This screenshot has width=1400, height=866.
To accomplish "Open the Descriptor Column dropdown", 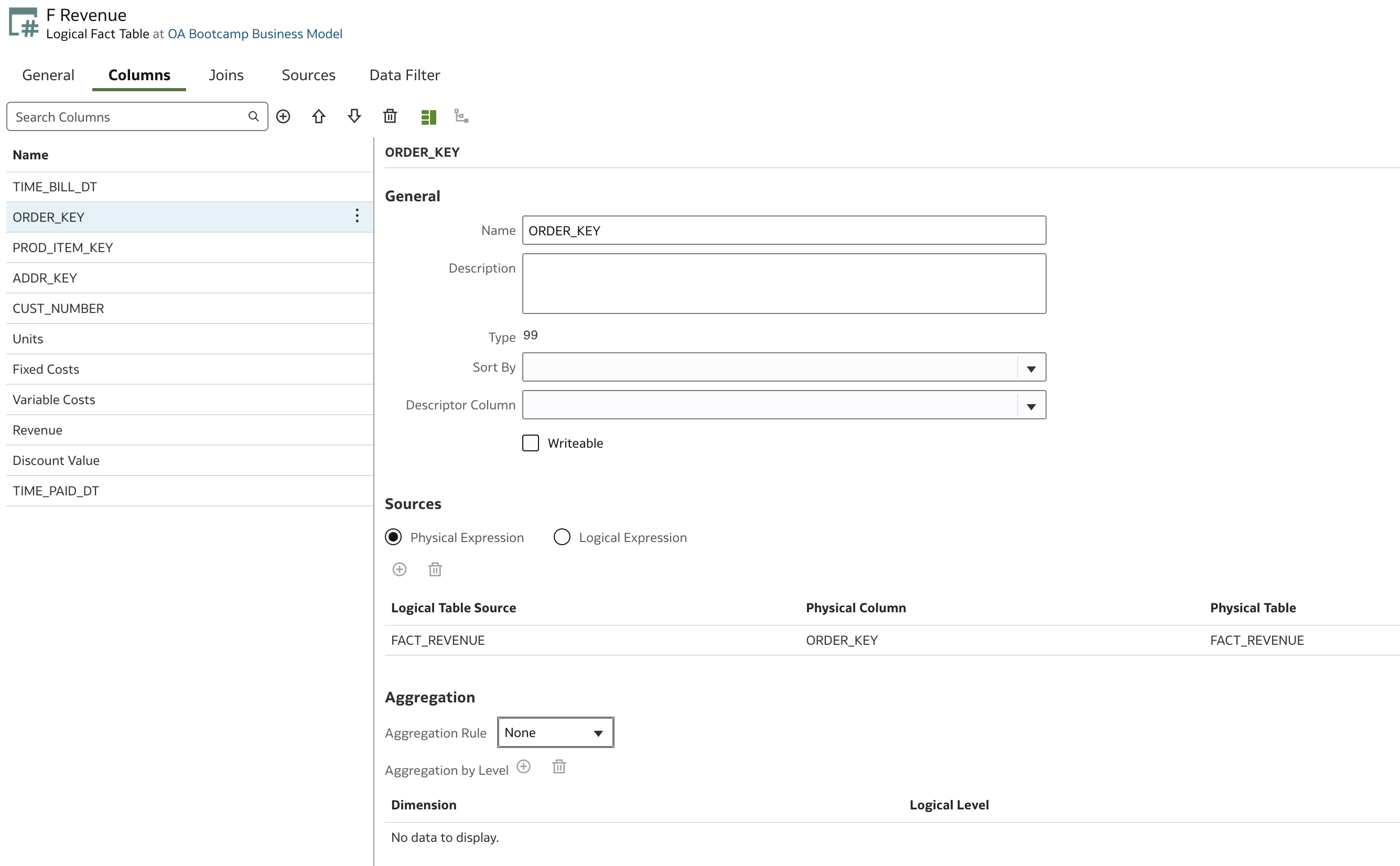I will pos(784,405).
